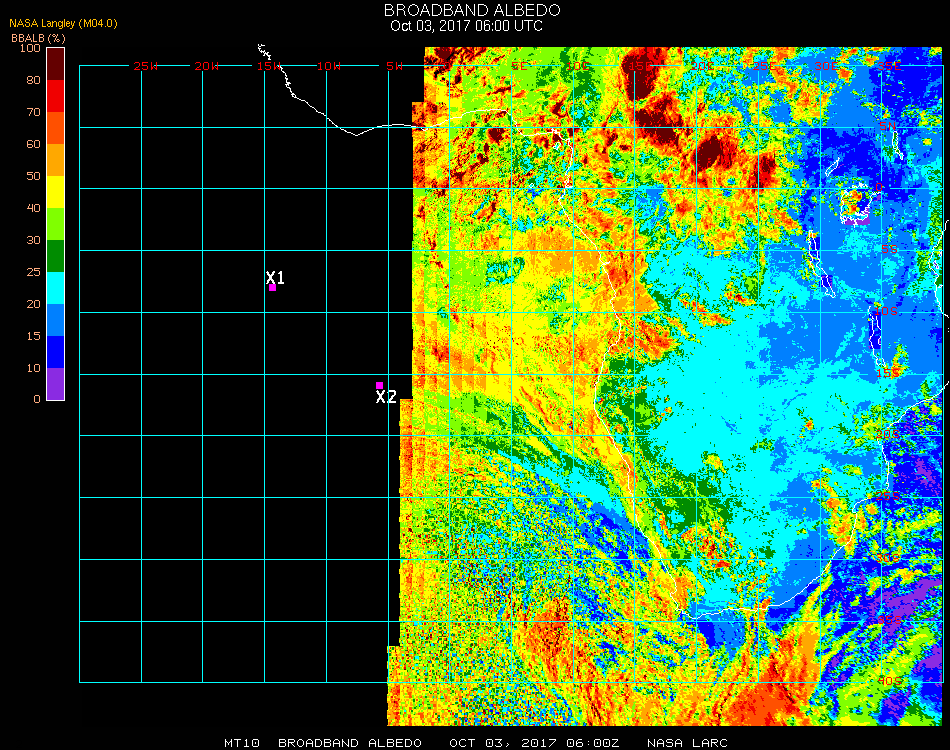Click the 5S latitude label
Image resolution: width=950 pixels, height=750 pixels.
coord(889,250)
